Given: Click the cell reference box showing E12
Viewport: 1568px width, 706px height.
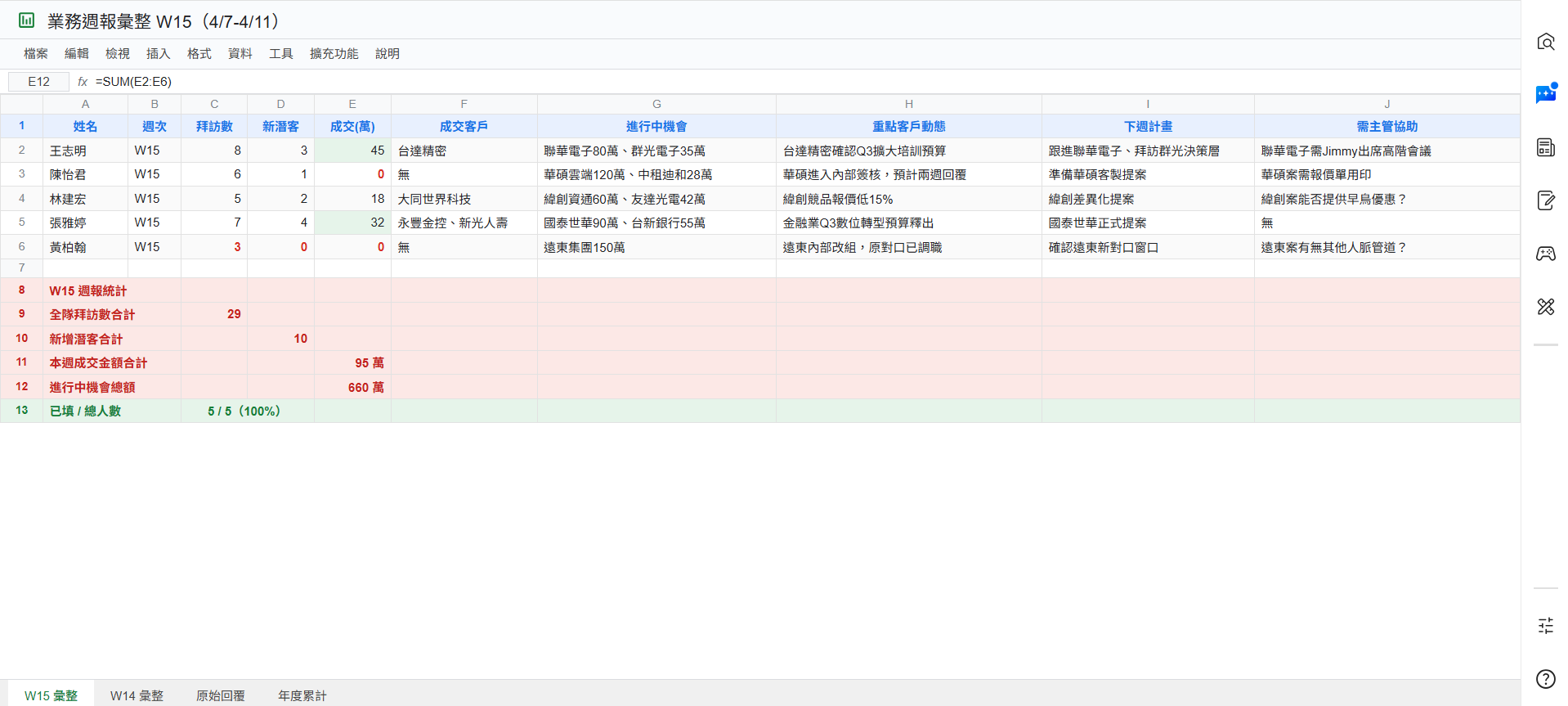Looking at the screenshot, I should (x=38, y=82).
